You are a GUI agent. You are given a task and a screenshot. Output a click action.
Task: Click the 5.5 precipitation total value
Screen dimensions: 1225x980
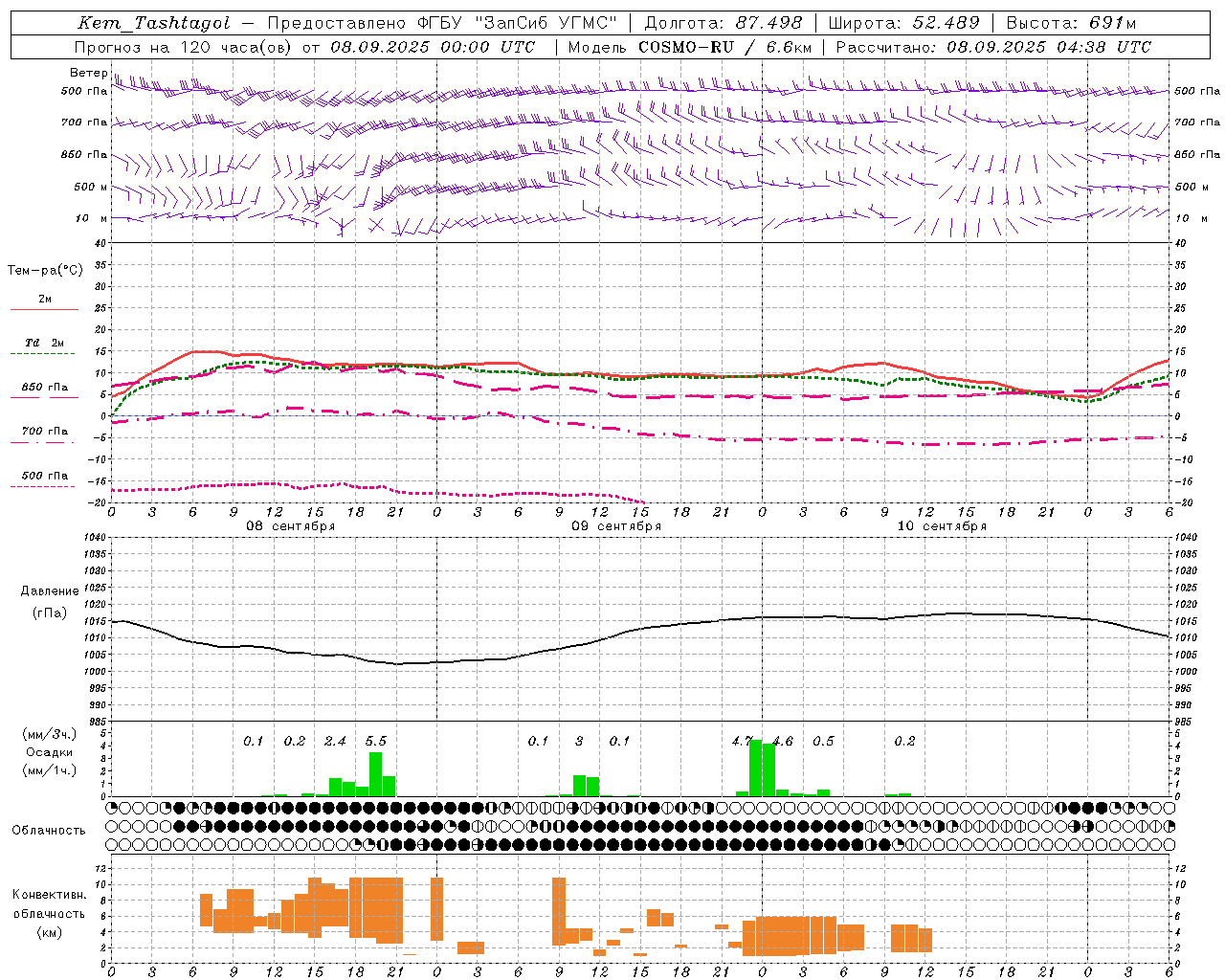(376, 741)
